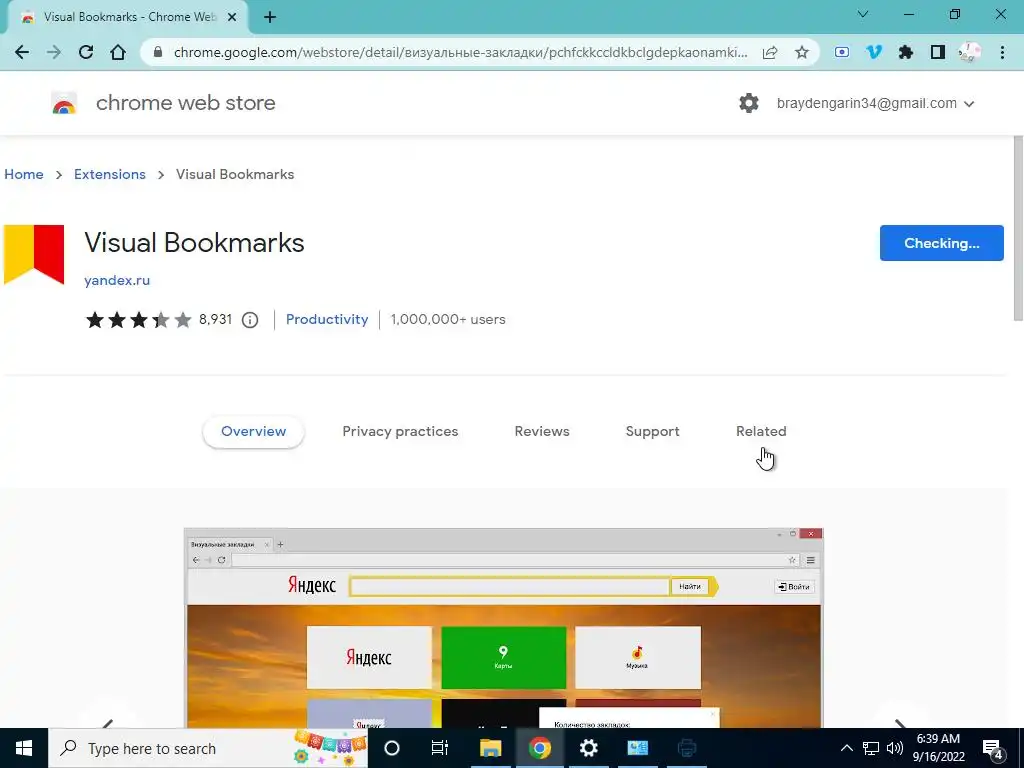Open Cortana circle on the taskbar

click(x=392, y=748)
